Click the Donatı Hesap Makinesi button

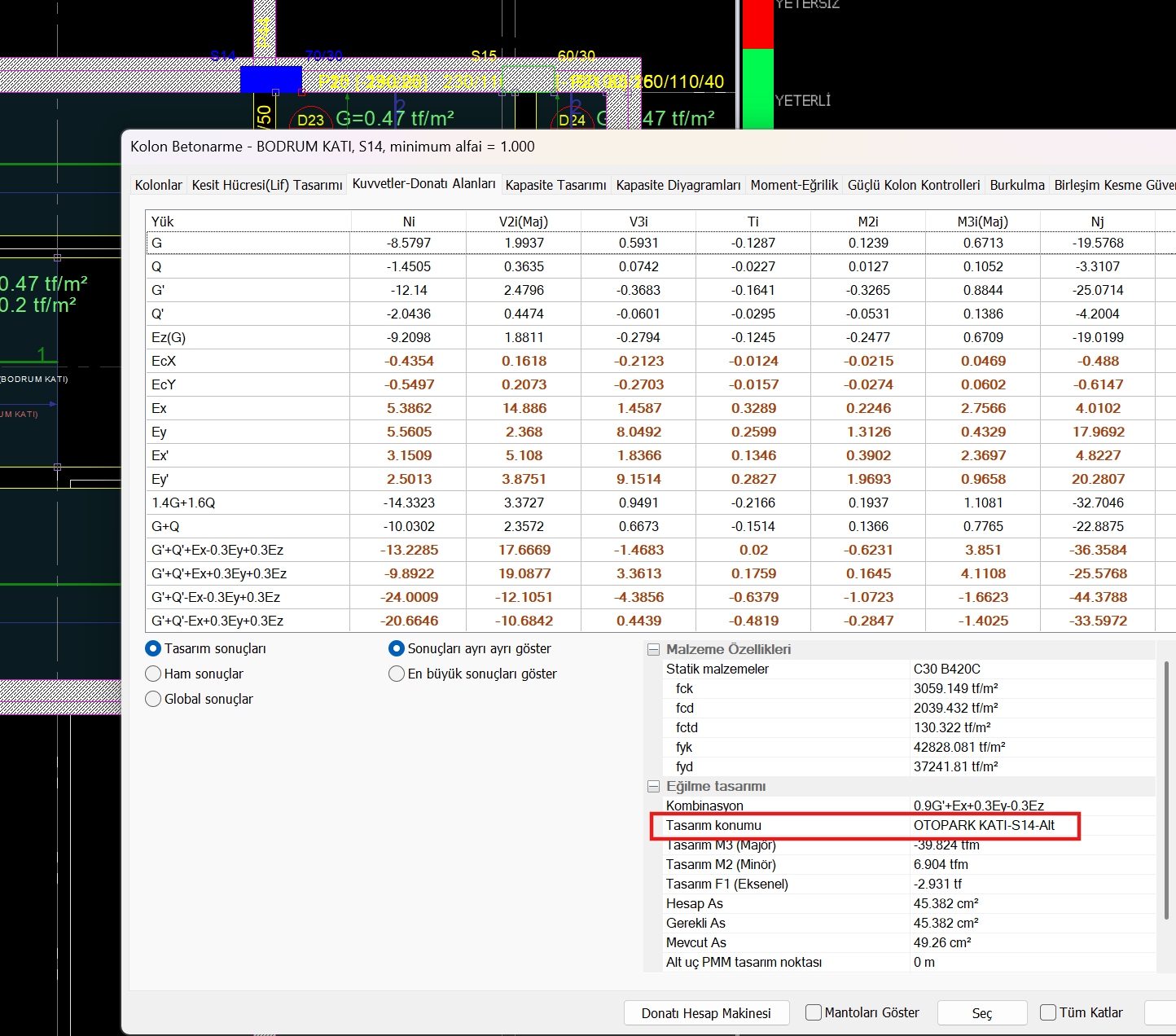pyautogui.click(x=706, y=1013)
